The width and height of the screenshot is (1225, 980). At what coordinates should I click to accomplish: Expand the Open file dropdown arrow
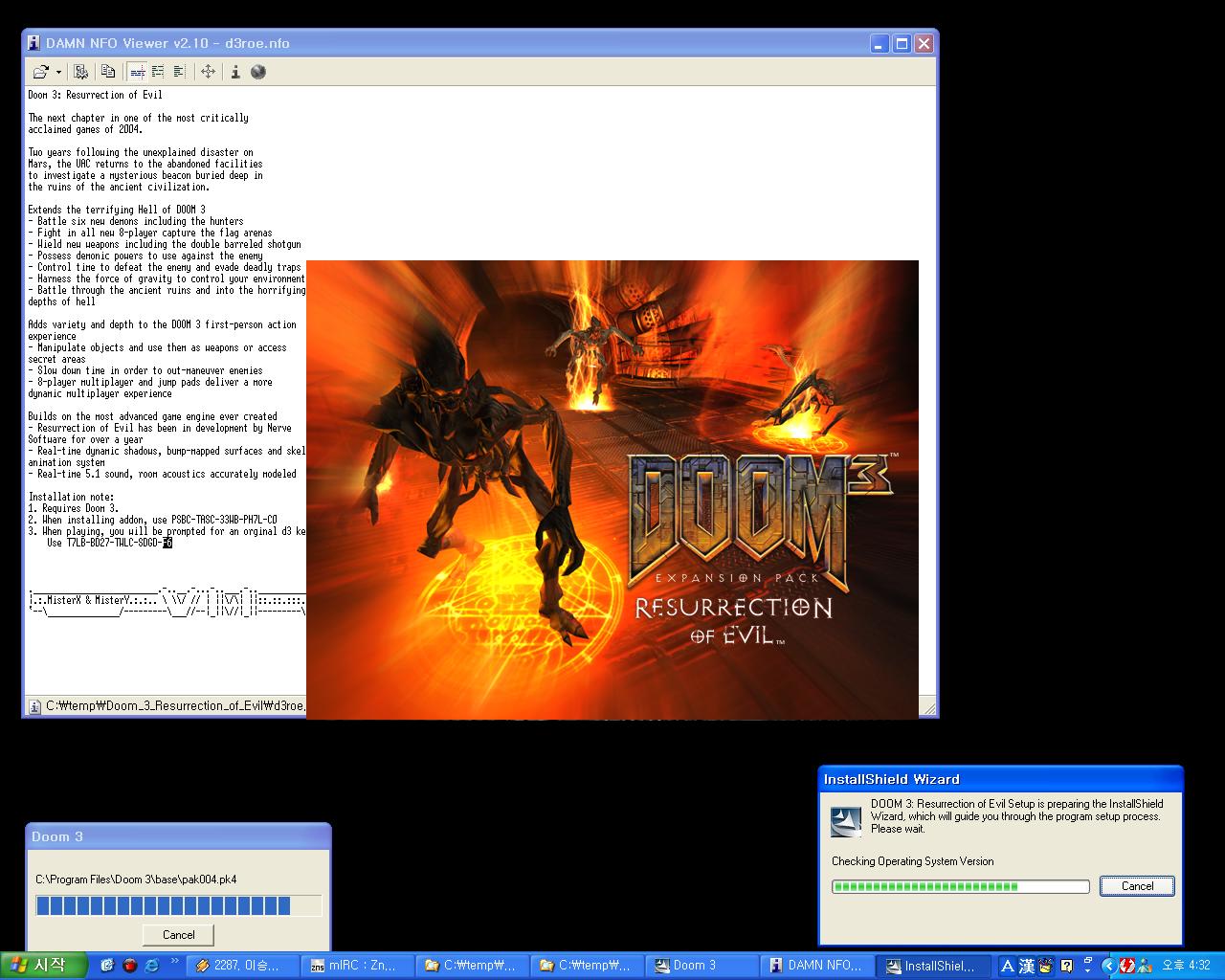(58, 72)
